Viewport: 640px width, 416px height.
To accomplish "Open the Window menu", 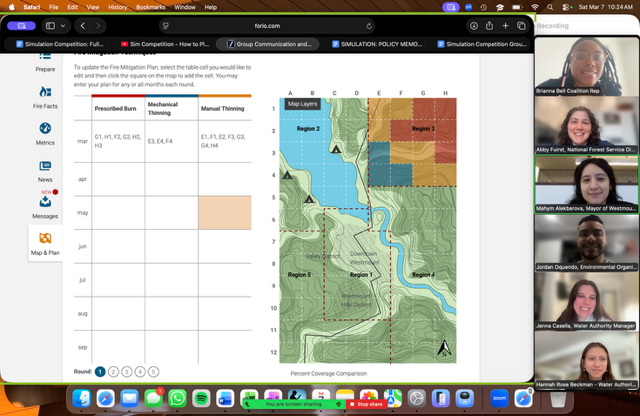I will click(185, 7).
